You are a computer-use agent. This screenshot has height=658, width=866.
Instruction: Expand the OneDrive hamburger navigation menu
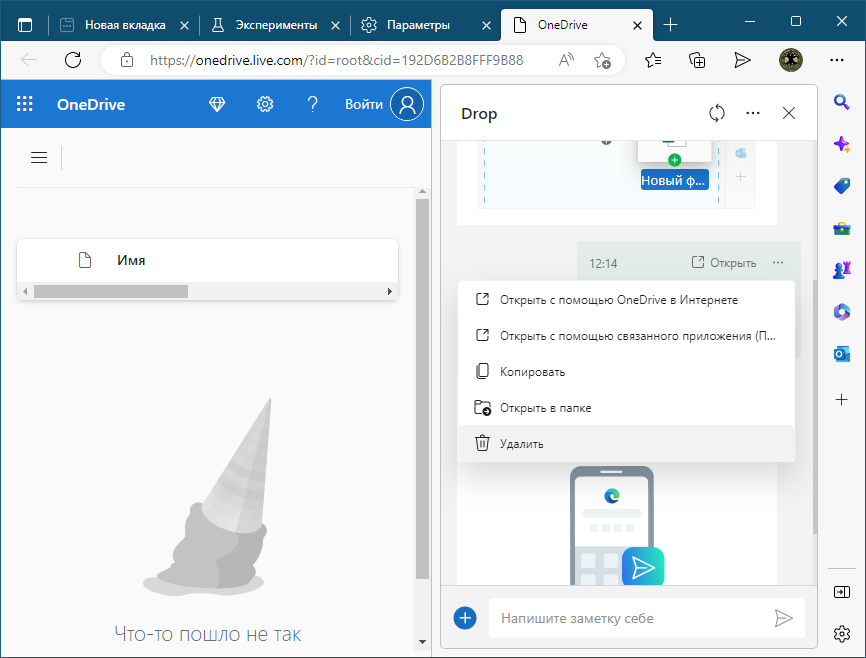[x=39, y=157]
